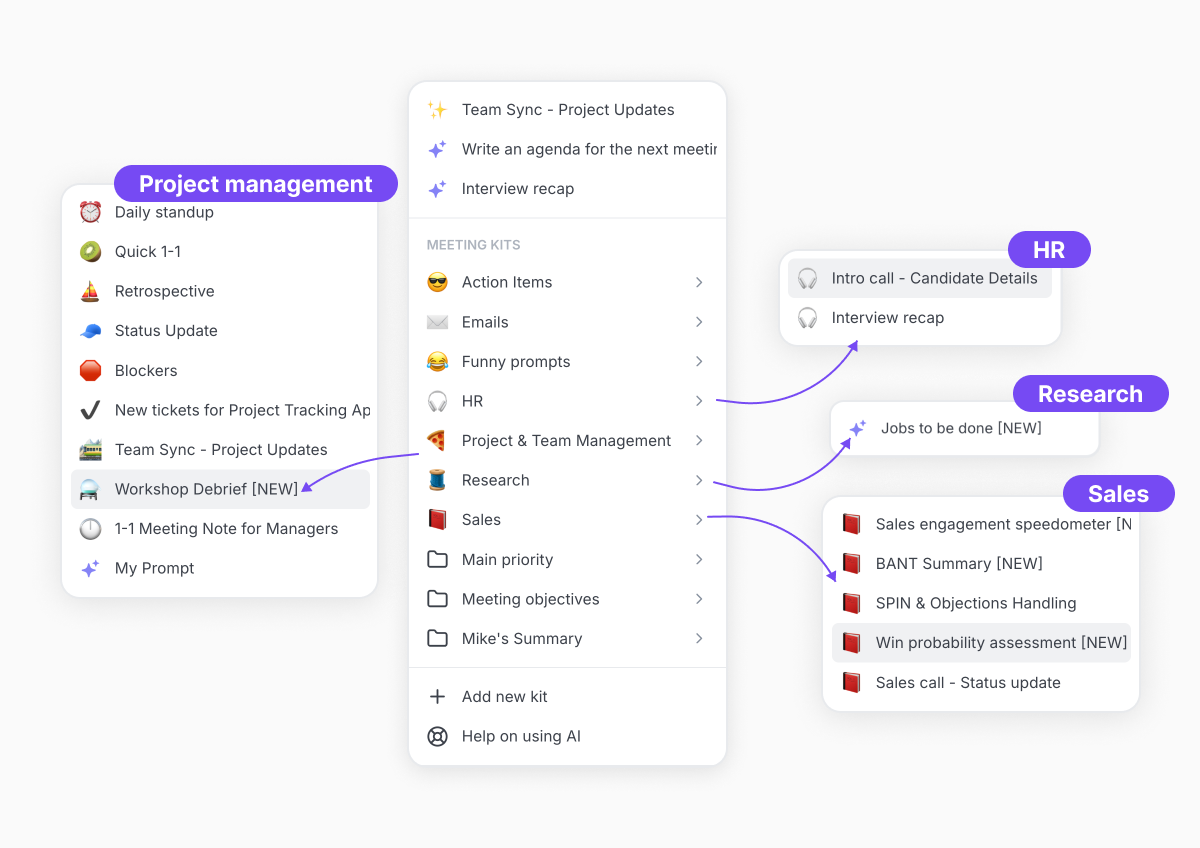
Task: Select Write an agenda for the next meeting
Action: pyautogui.click(x=588, y=150)
